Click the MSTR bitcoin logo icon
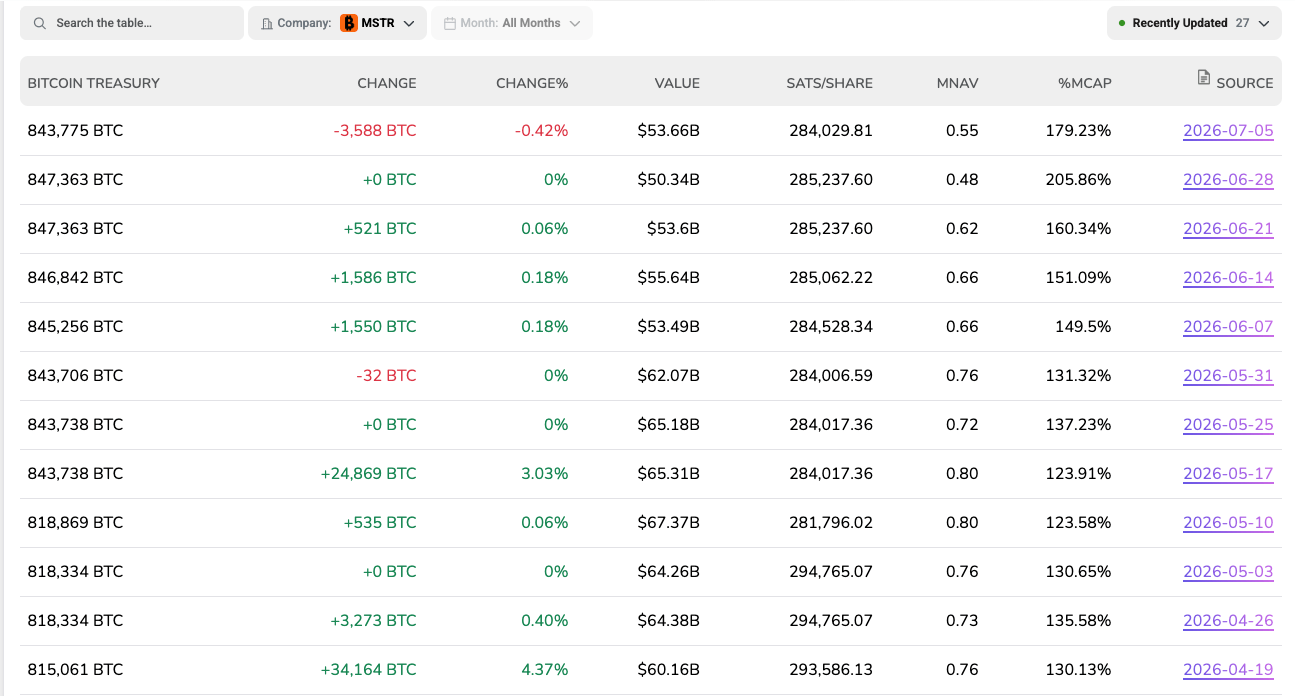Viewport: 1295px width, 696px height. (x=348, y=23)
